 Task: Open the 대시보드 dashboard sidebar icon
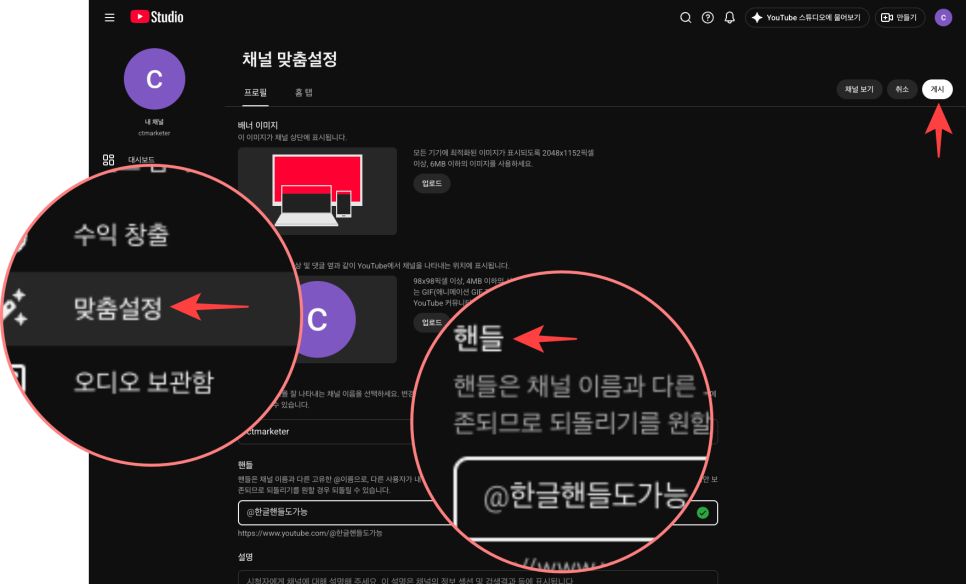coord(108,160)
